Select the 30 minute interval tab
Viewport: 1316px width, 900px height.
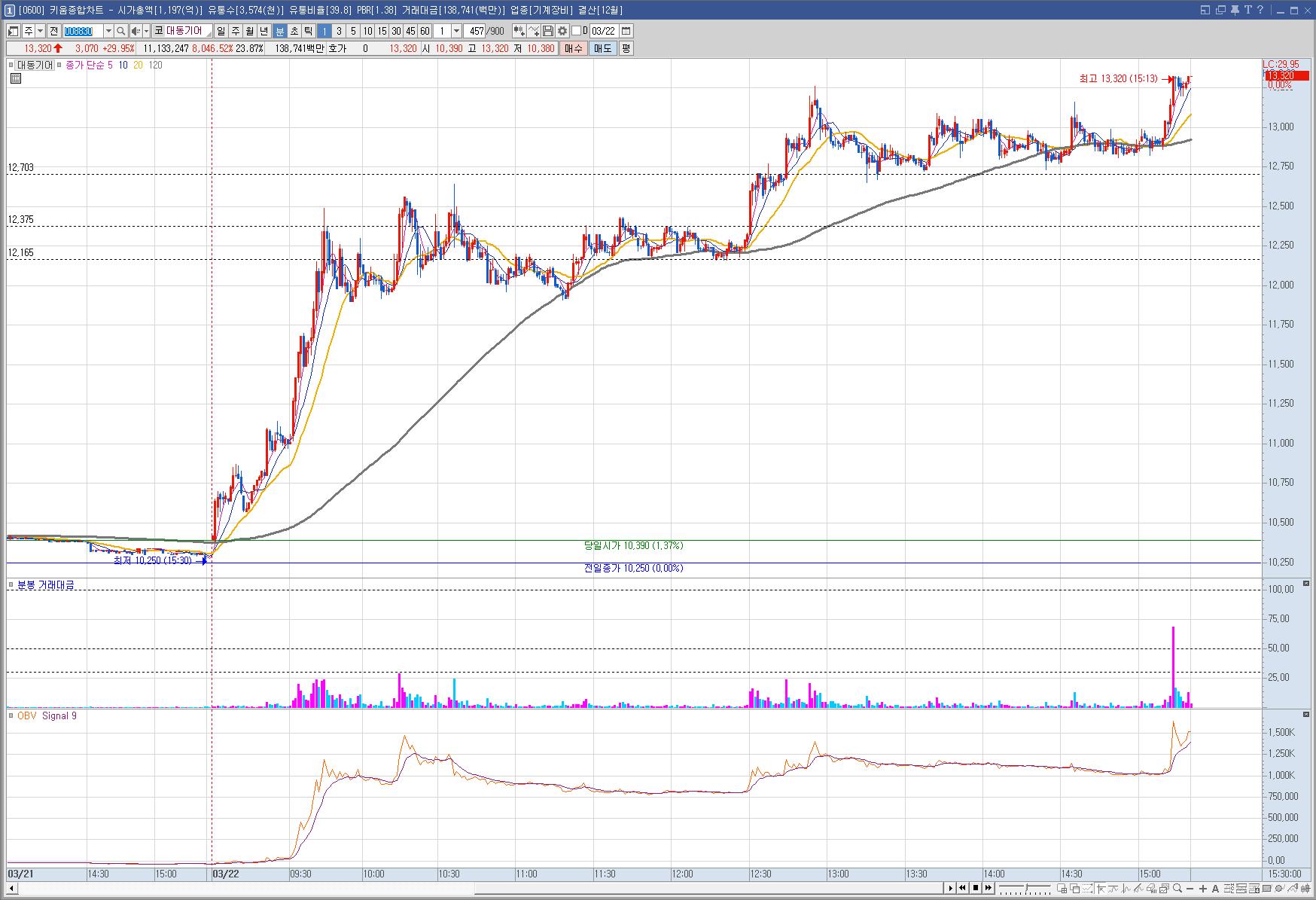tap(396, 31)
